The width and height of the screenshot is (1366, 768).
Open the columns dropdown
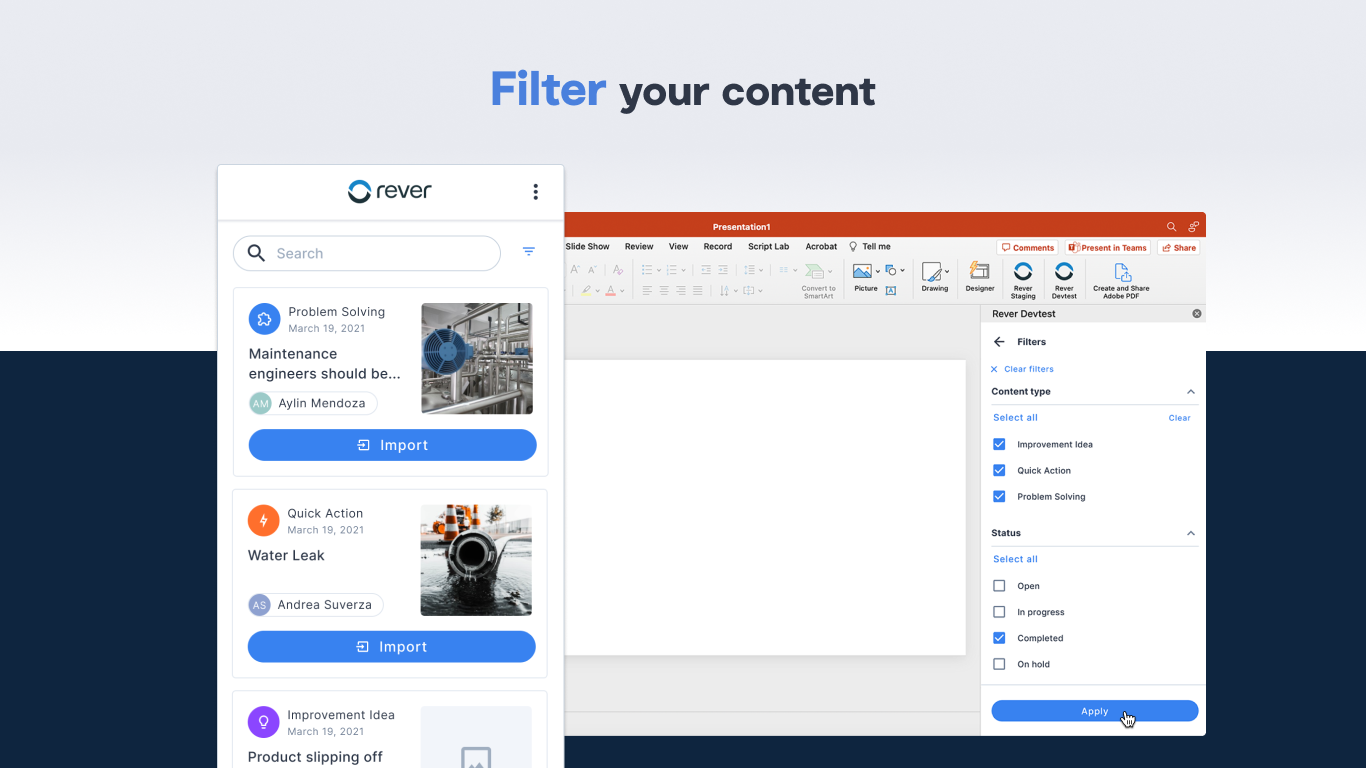(x=795, y=270)
